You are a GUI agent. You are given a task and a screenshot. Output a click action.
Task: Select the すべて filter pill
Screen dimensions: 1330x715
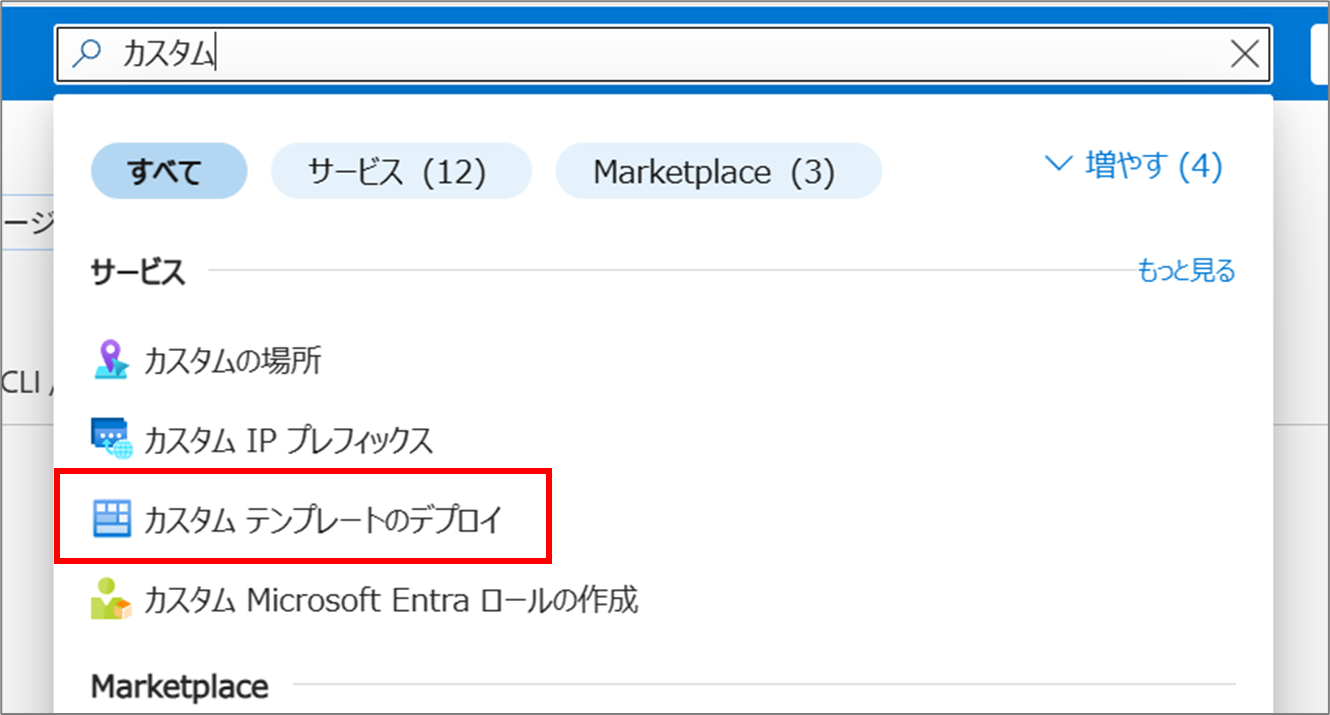[x=168, y=172]
